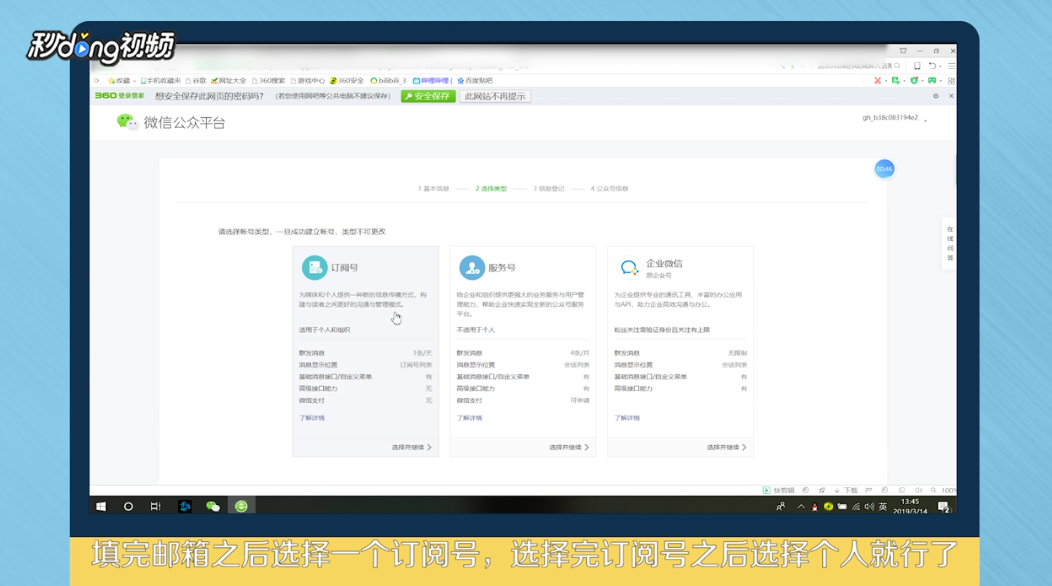The width and height of the screenshot is (1052, 586).
Task: Click step 4 公众号信息
Action: coord(609,189)
